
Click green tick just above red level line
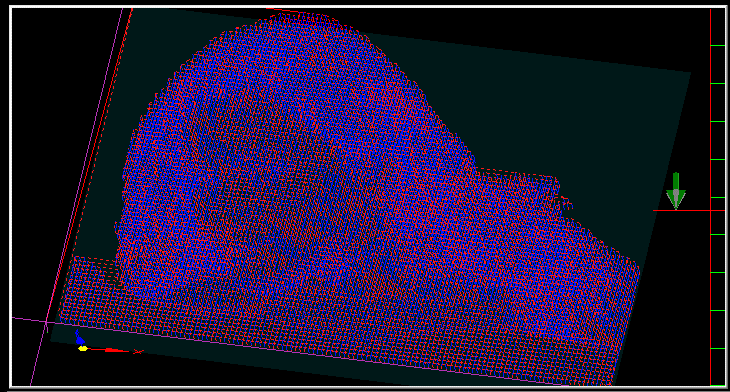[718, 197]
